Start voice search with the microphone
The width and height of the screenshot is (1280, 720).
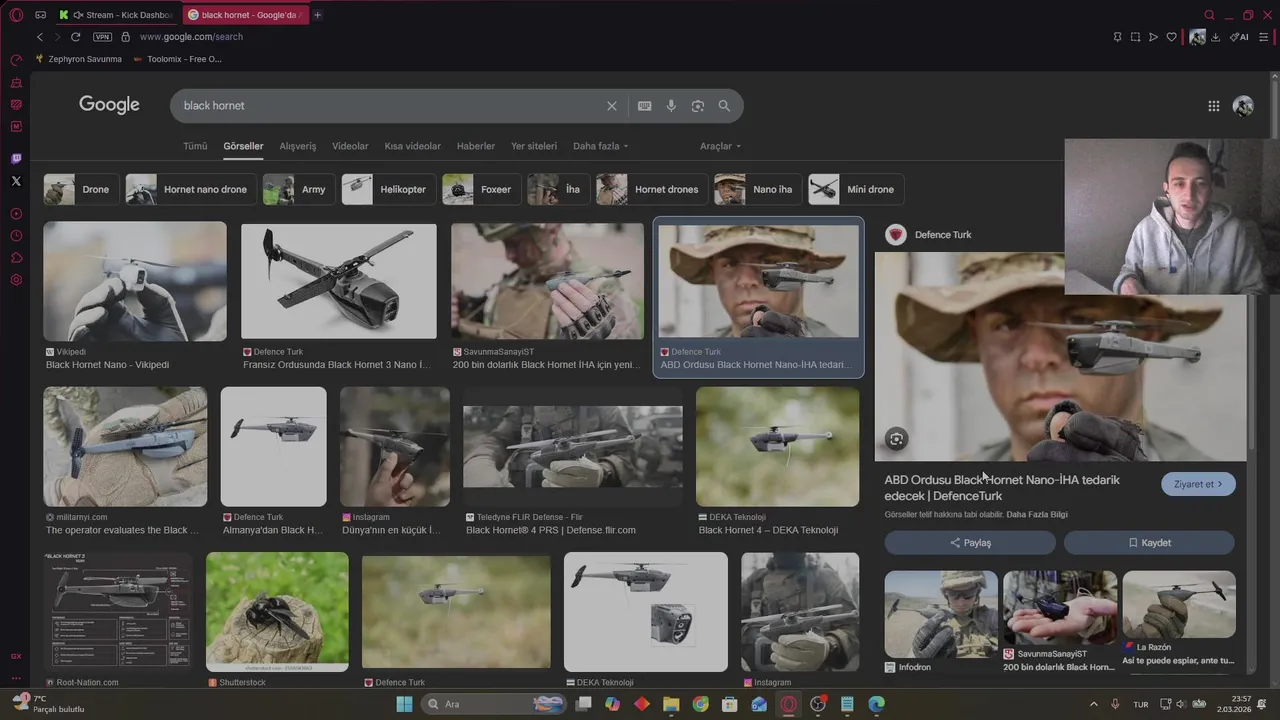click(x=671, y=106)
